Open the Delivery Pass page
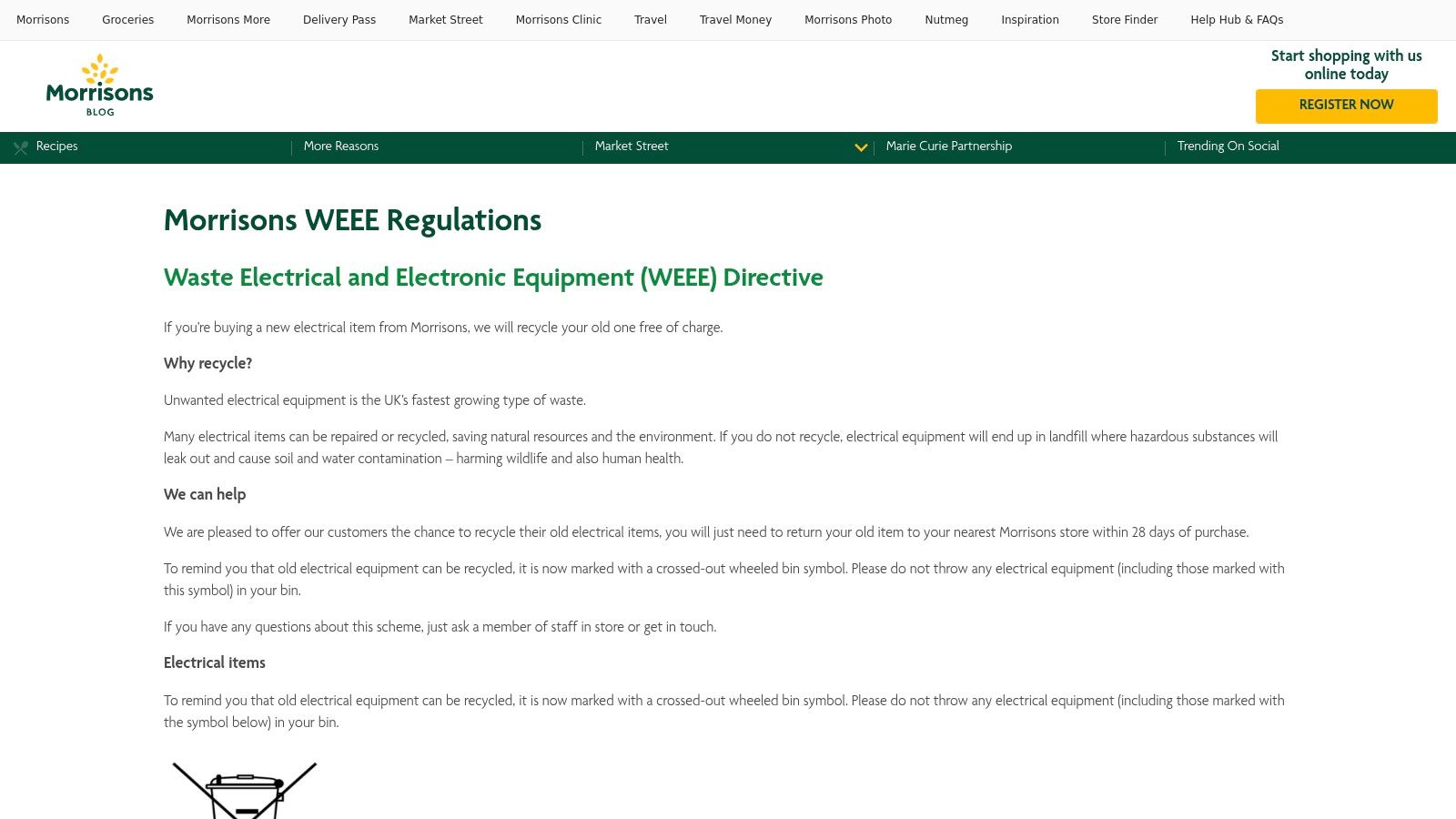Viewport: 1456px width, 819px height. coord(339,19)
